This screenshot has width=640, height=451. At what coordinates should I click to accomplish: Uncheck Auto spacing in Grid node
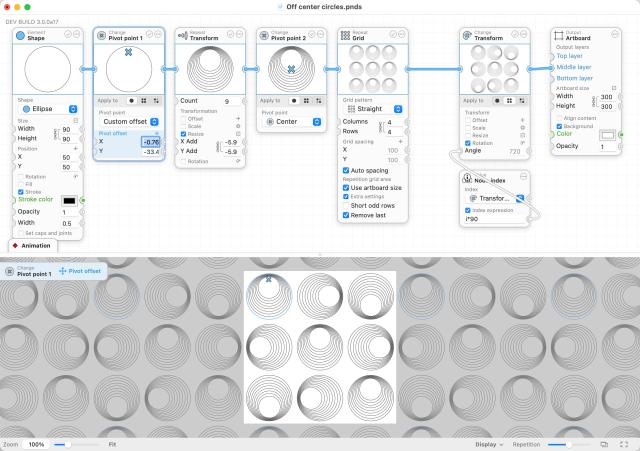[x=346, y=170]
